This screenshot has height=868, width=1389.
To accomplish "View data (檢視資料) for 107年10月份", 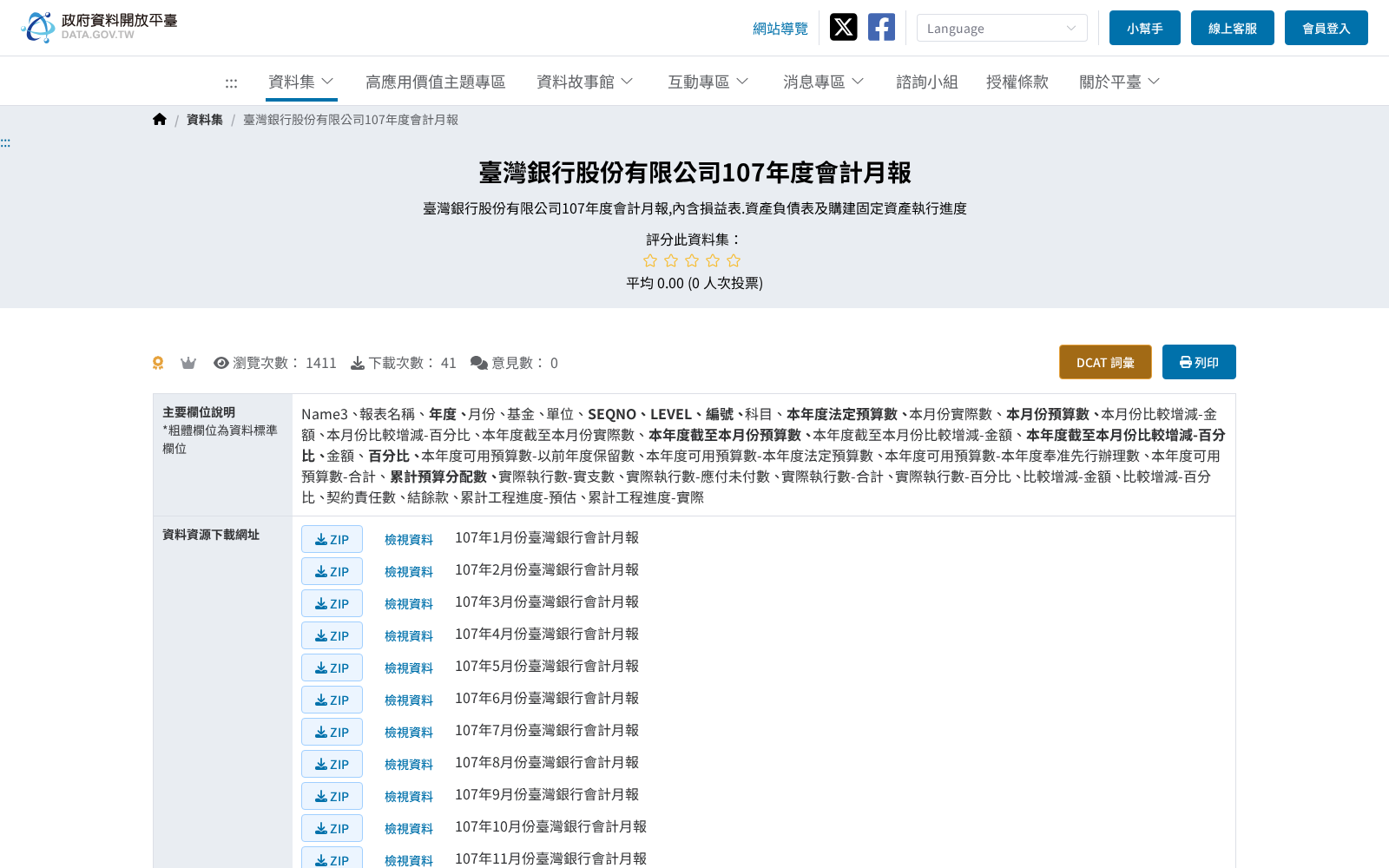I will [409, 828].
